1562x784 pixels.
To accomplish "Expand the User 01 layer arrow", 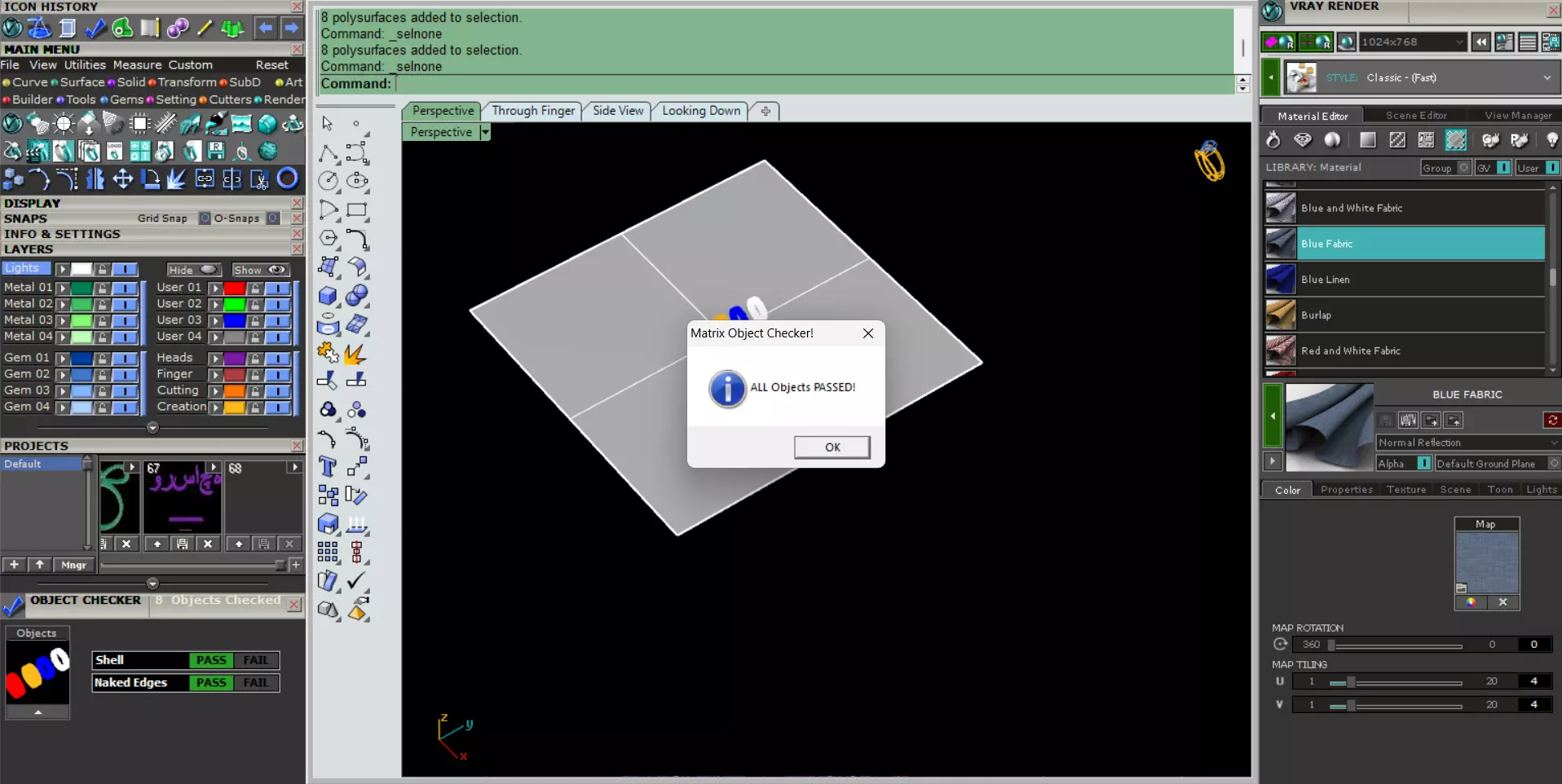I will pos(215,288).
